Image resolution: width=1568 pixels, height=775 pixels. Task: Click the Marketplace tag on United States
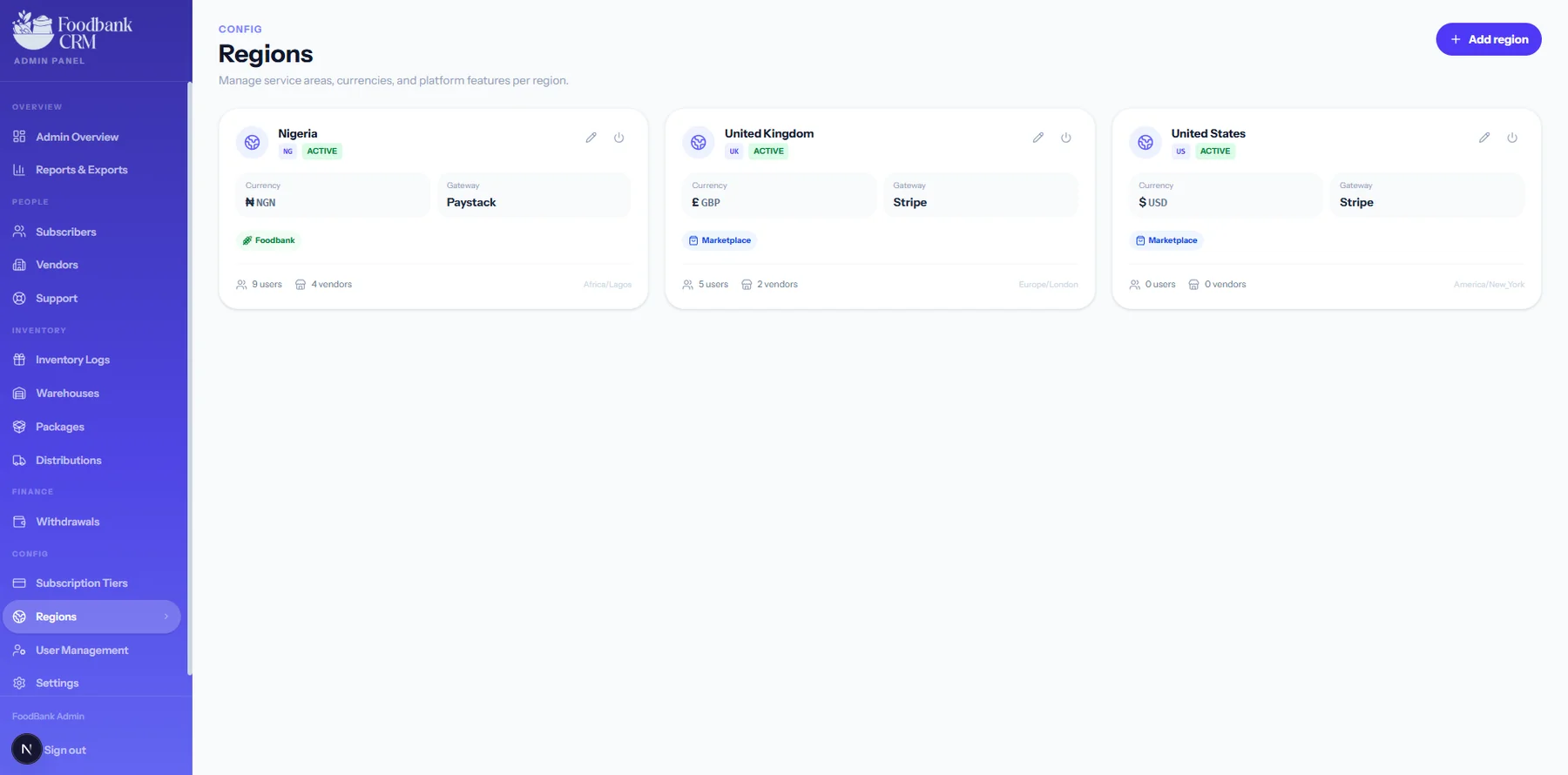(x=1166, y=240)
